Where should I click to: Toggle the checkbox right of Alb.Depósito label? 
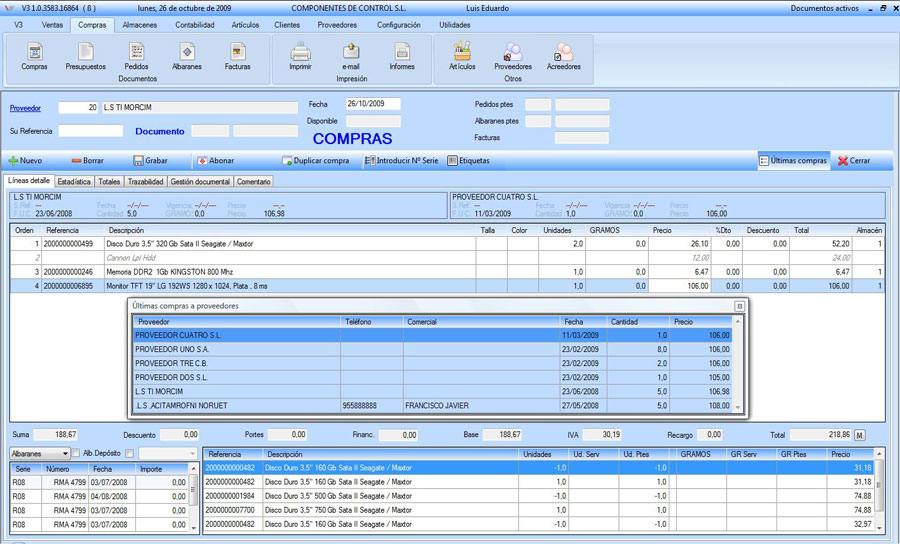(129, 453)
